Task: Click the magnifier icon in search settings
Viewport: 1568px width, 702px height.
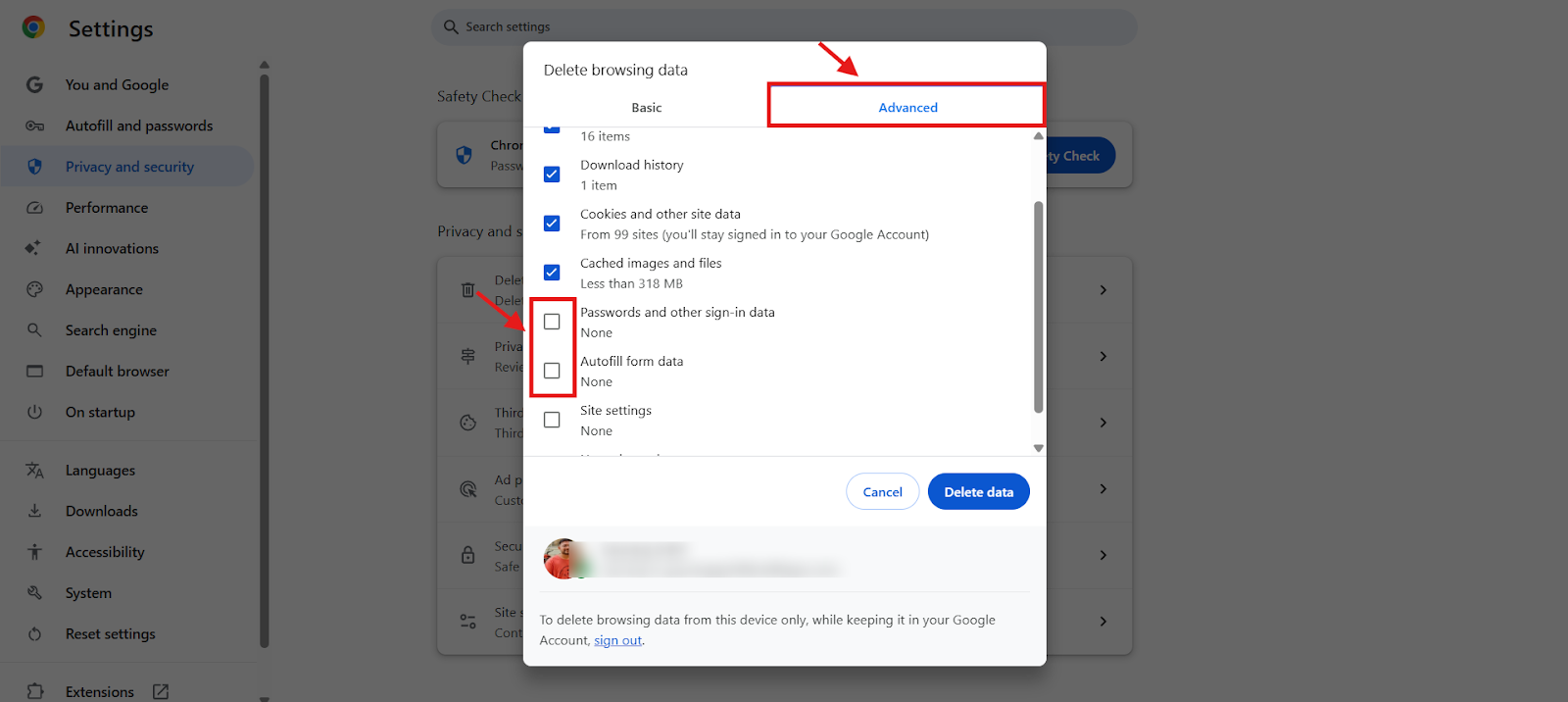Action: (x=451, y=26)
